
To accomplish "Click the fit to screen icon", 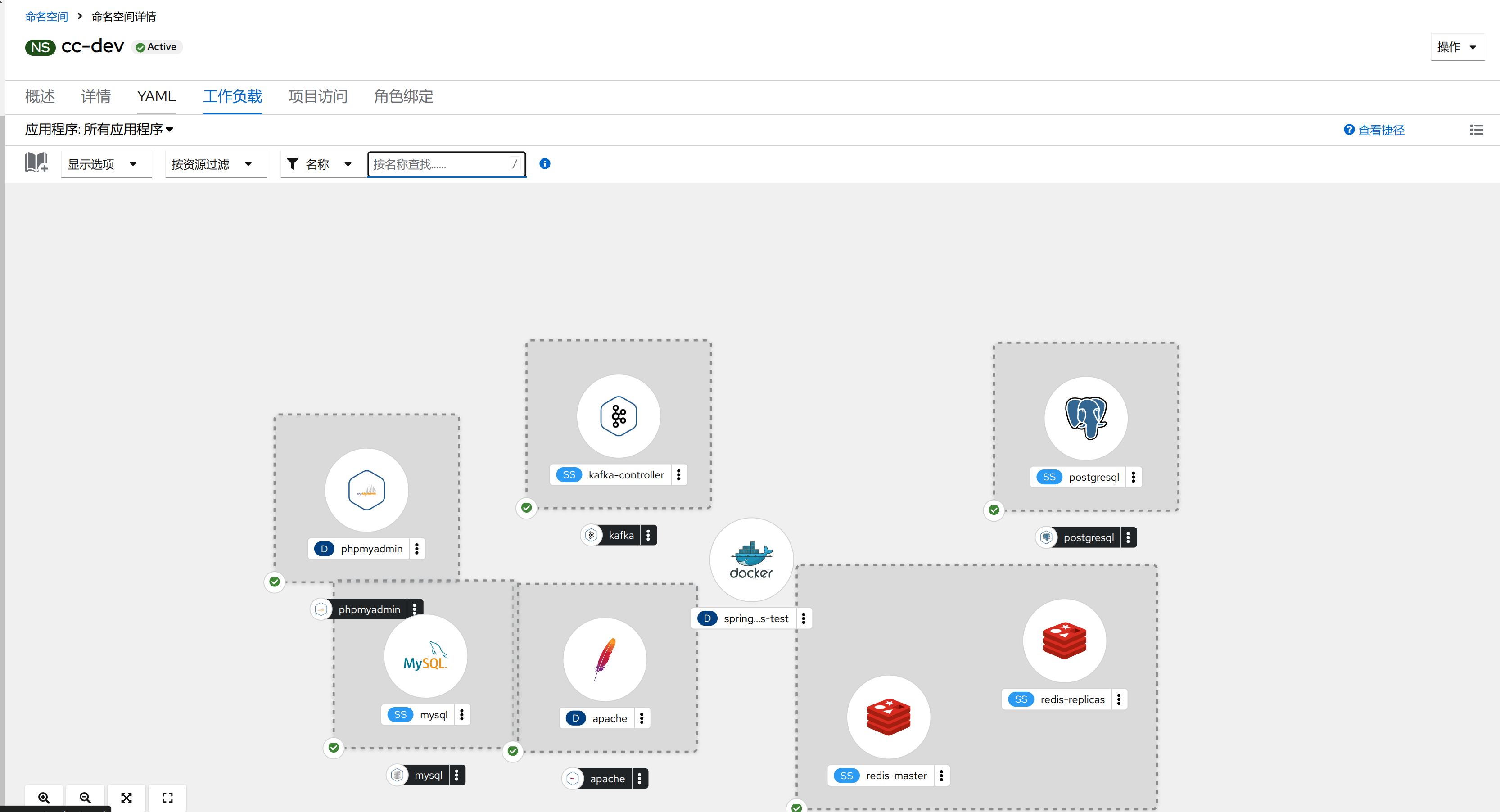I will [127, 798].
